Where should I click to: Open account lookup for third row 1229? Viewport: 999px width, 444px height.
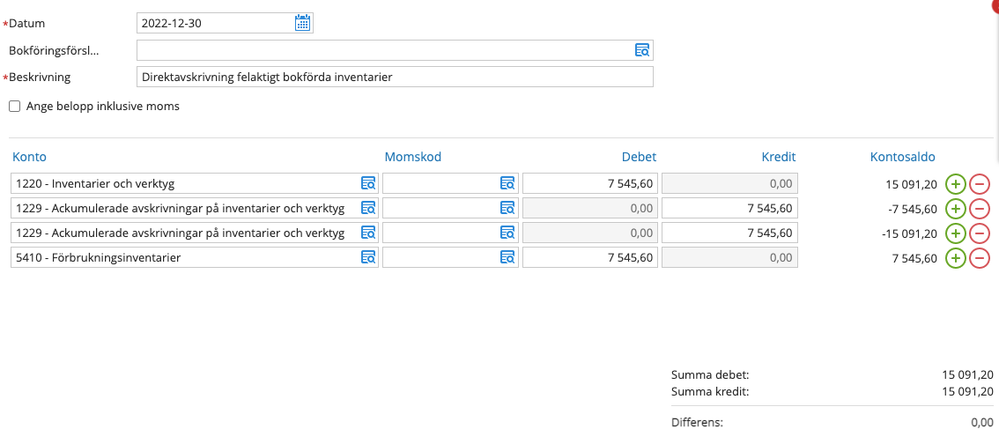click(x=368, y=233)
